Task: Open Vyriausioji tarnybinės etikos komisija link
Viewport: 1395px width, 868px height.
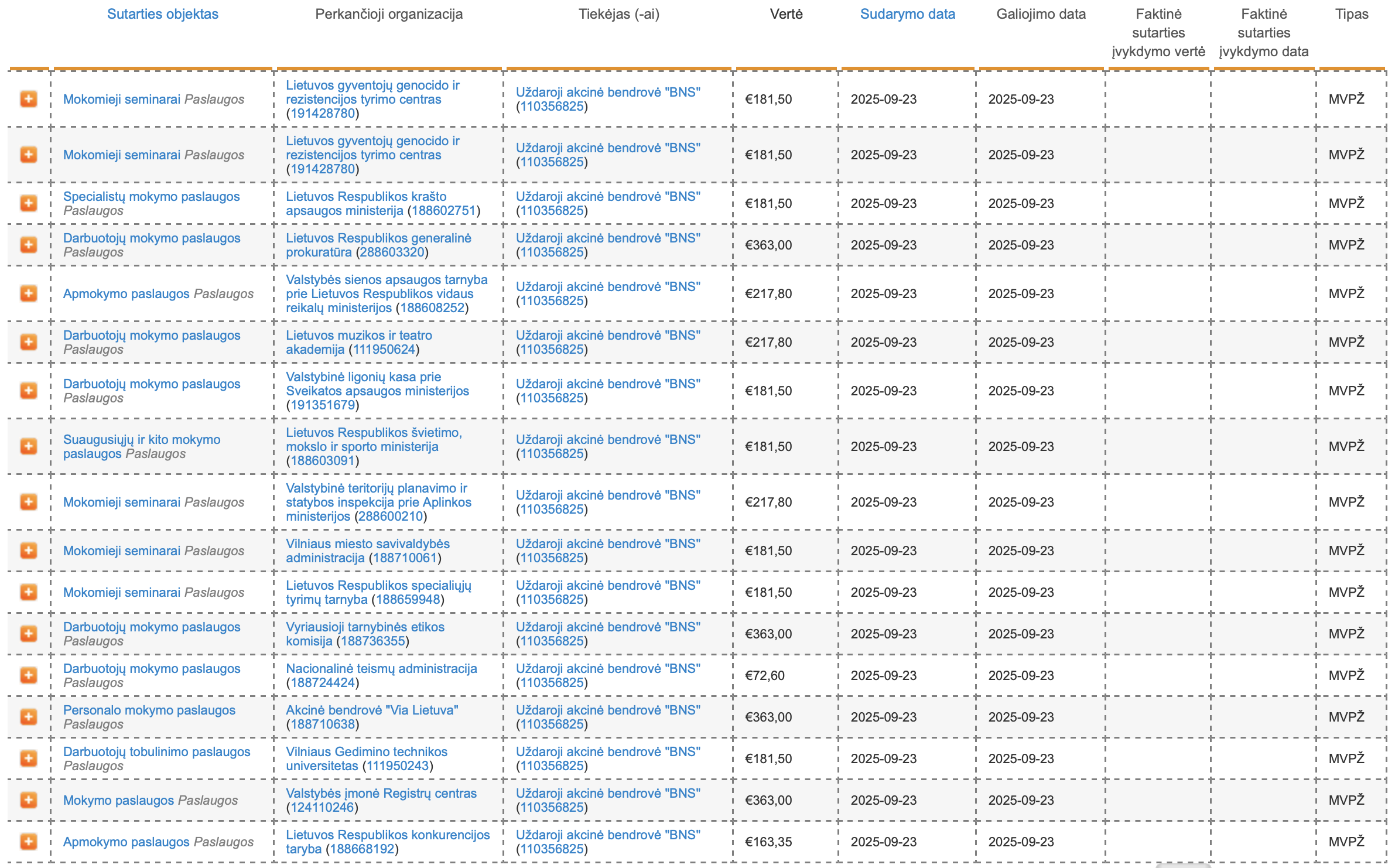Action: point(365,634)
